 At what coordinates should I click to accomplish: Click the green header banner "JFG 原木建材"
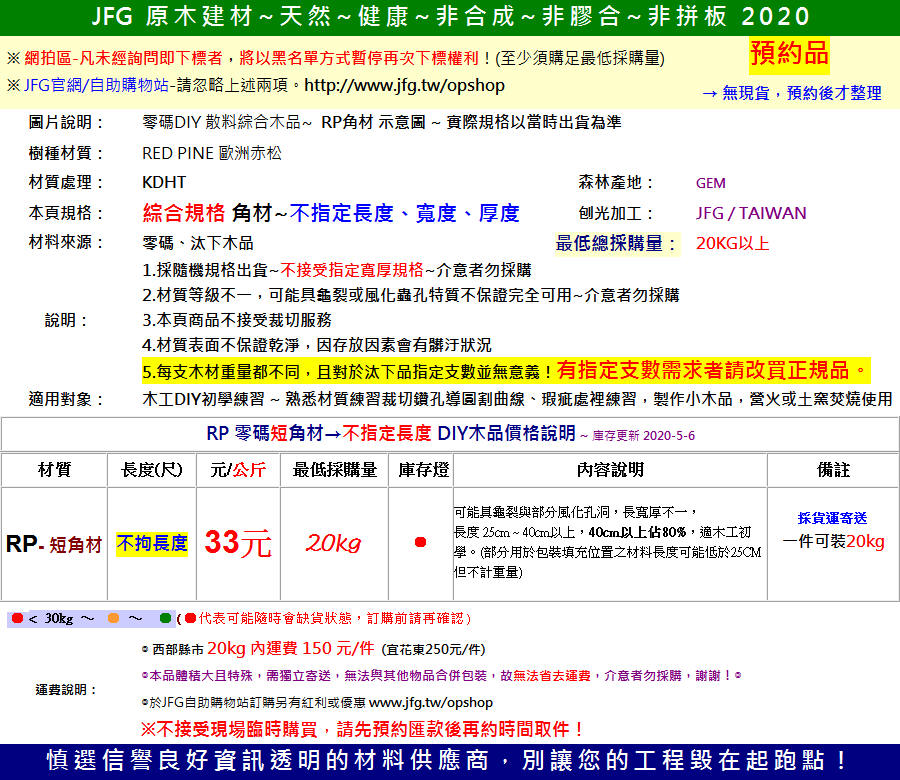[x=450, y=17]
